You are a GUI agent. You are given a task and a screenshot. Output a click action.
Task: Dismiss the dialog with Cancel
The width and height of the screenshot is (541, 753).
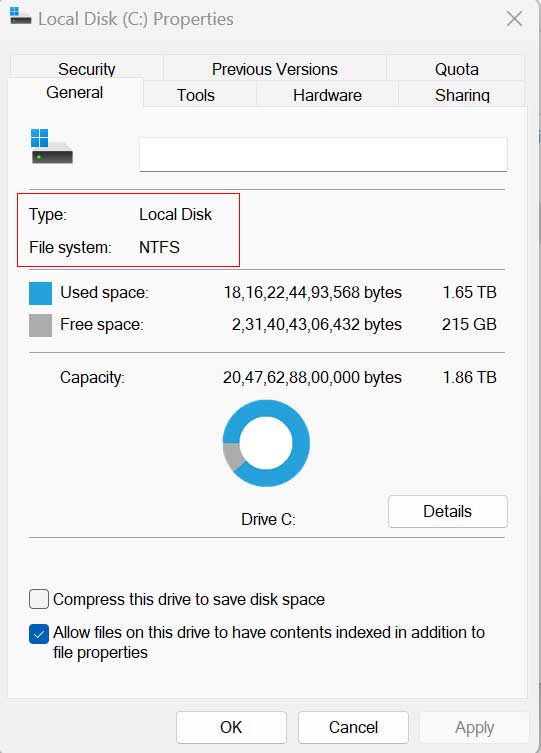pos(353,727)
